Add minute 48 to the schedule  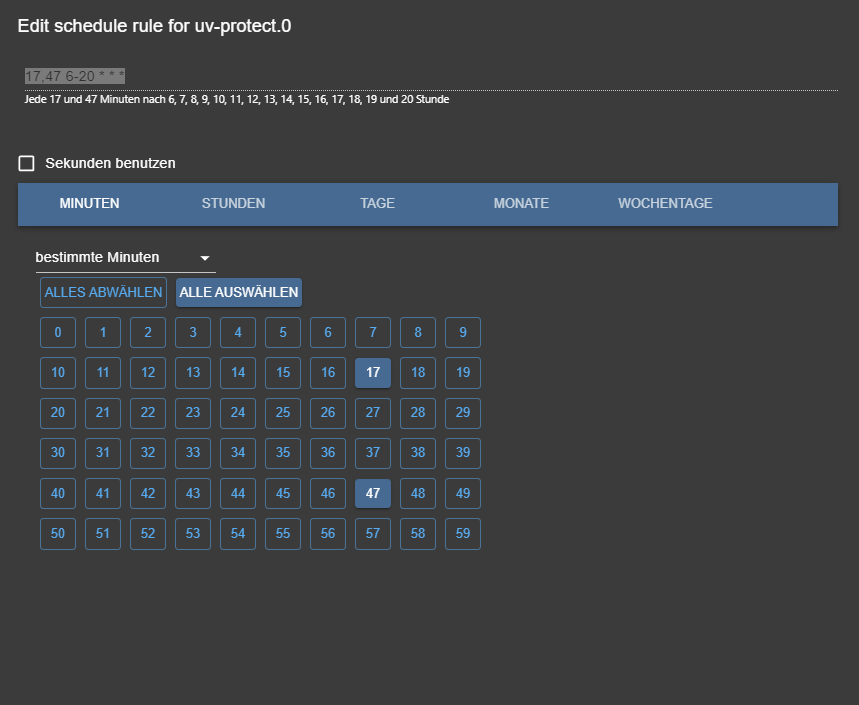click(x=418, y=493)
